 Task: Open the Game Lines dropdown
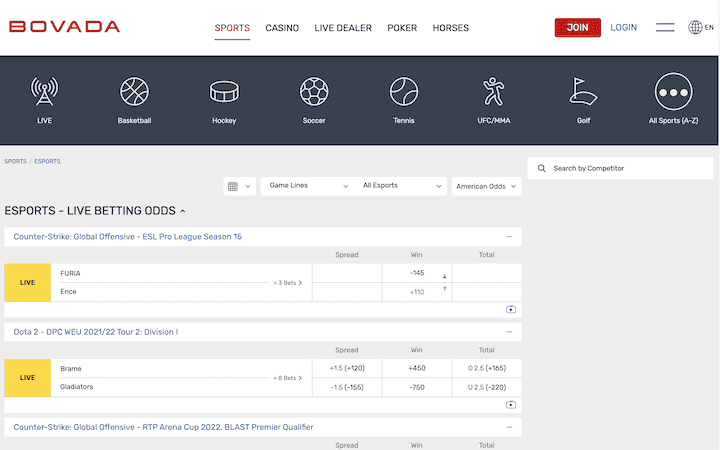click(x=309, y=186)
